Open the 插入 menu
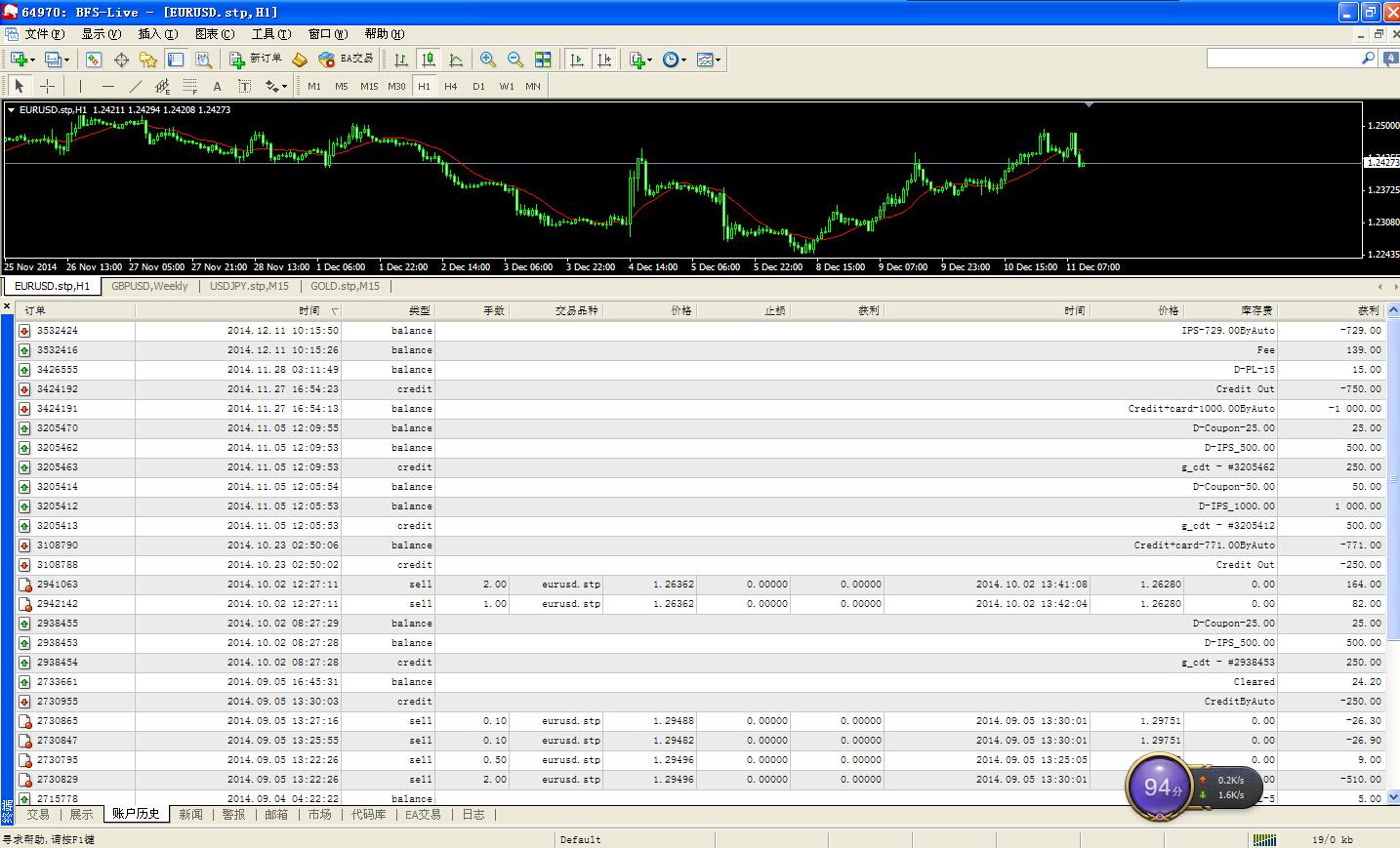Viewport: 1400px width, 848px height. point(158,34)
